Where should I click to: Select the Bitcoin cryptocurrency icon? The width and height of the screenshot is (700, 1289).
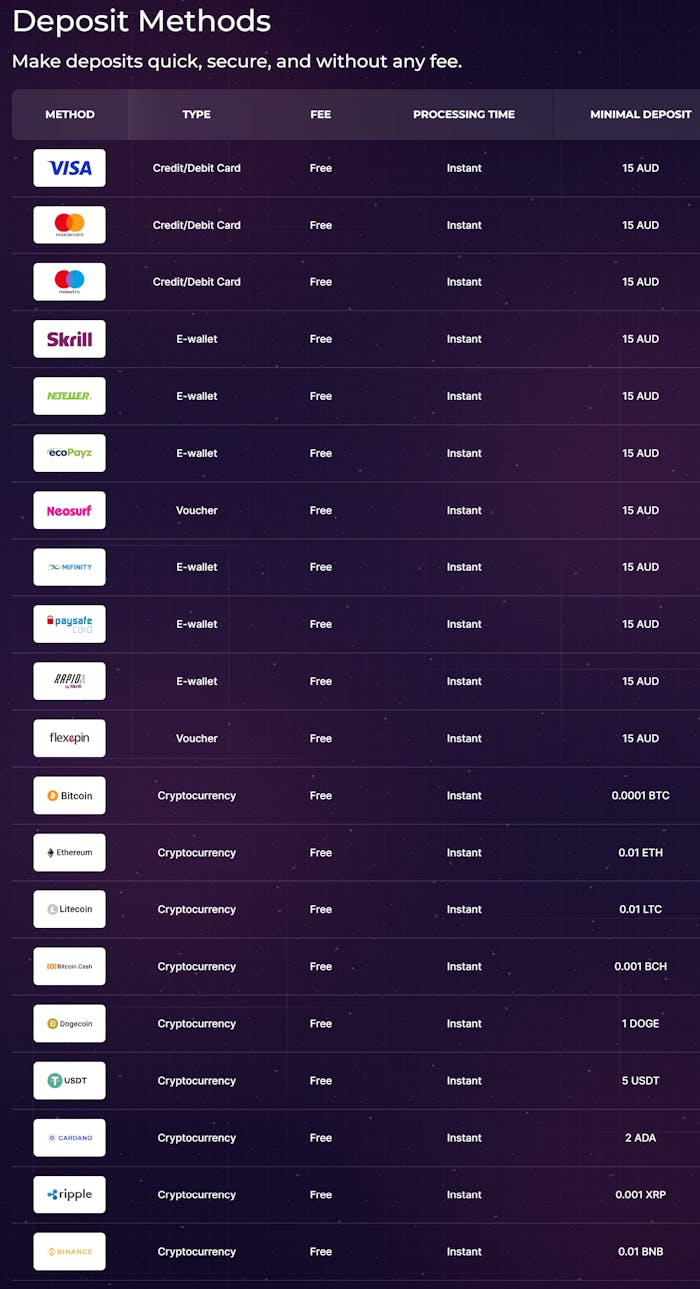(x=69, y=795)
